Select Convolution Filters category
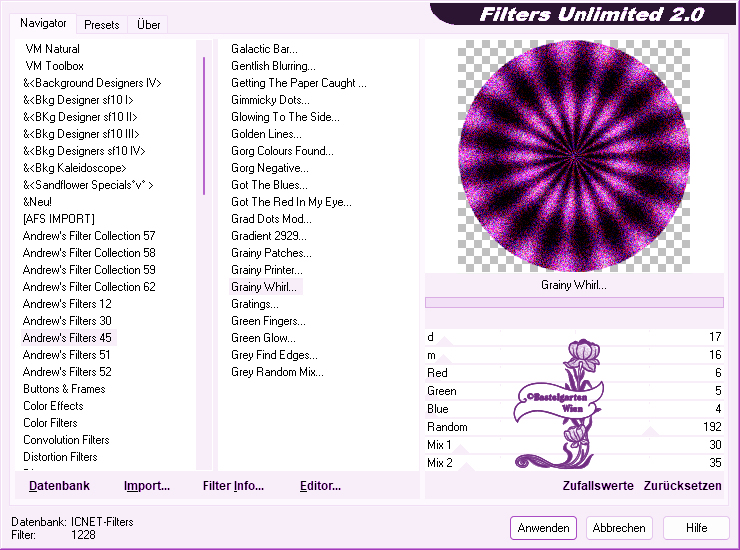 (x=66, y=440)
